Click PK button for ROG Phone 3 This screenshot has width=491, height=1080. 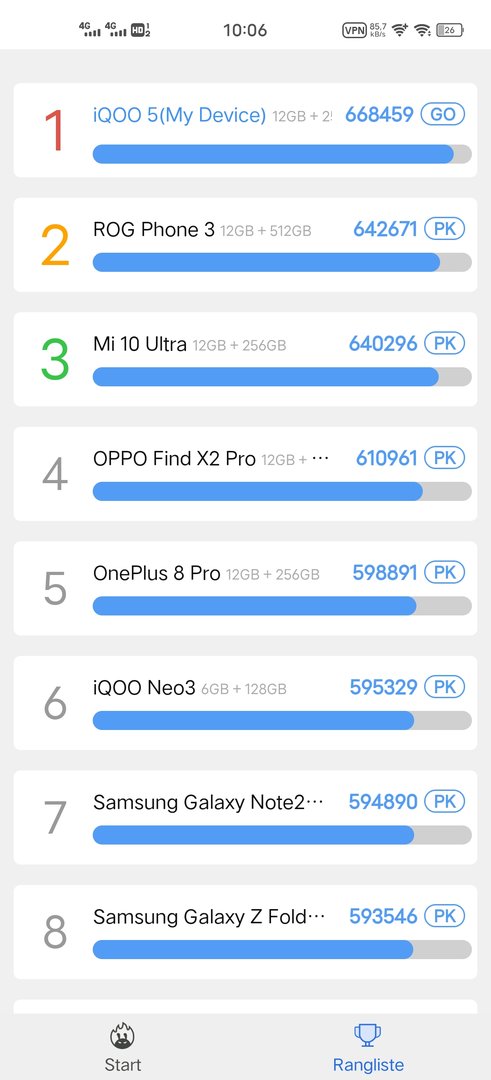[x=445, y=229]
